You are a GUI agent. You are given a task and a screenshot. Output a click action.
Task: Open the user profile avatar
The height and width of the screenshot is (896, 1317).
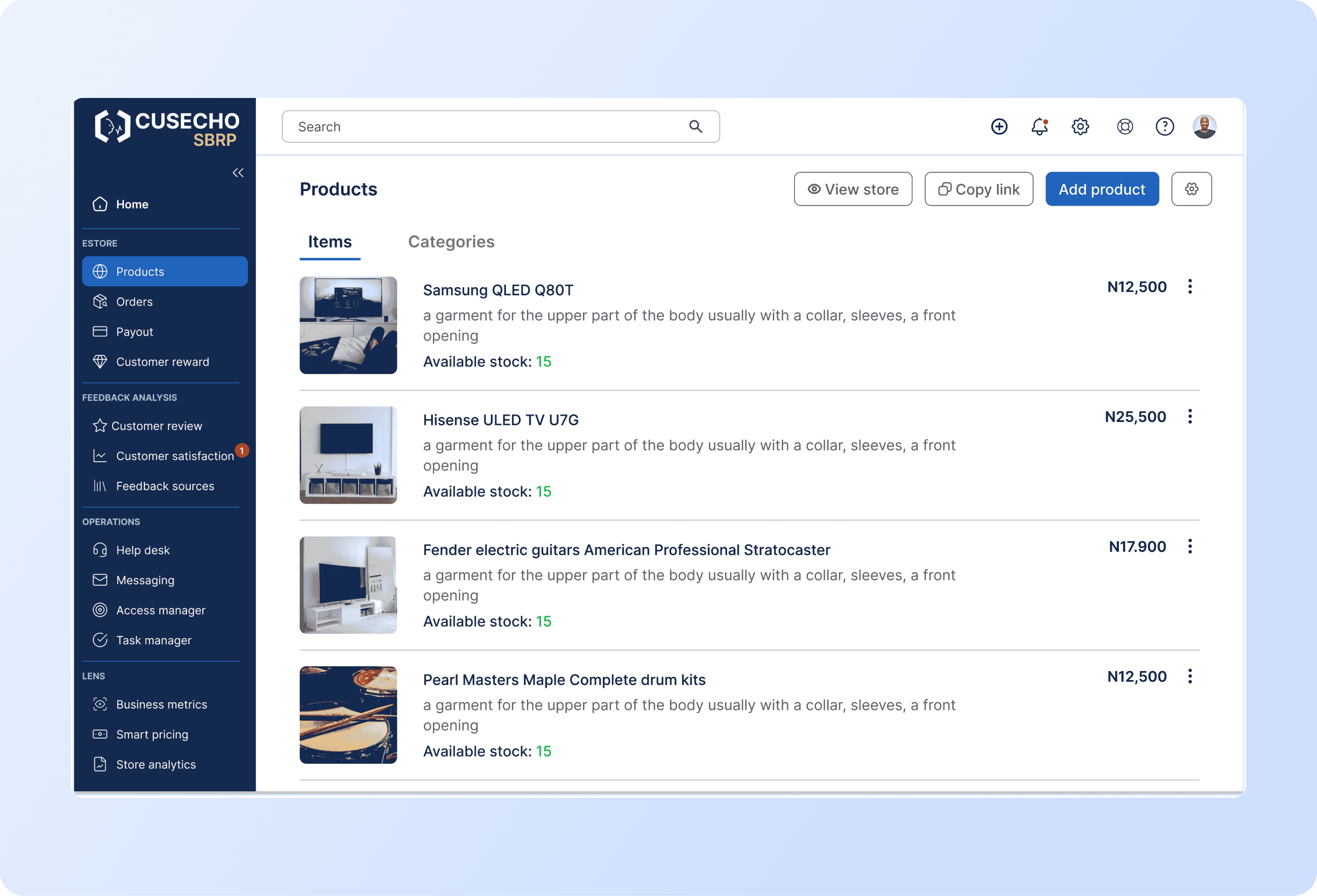tap(1204, 126)
